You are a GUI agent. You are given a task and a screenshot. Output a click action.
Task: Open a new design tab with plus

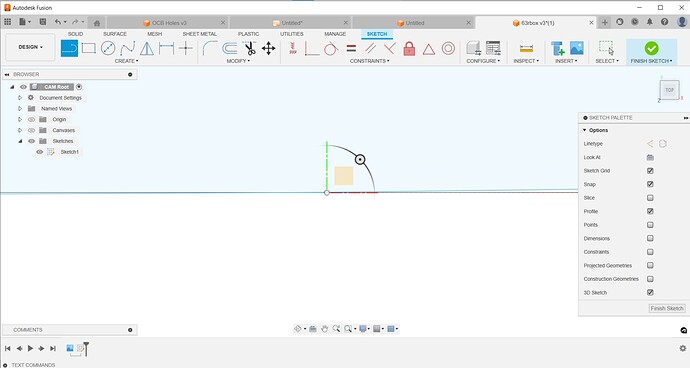(605, 22)
